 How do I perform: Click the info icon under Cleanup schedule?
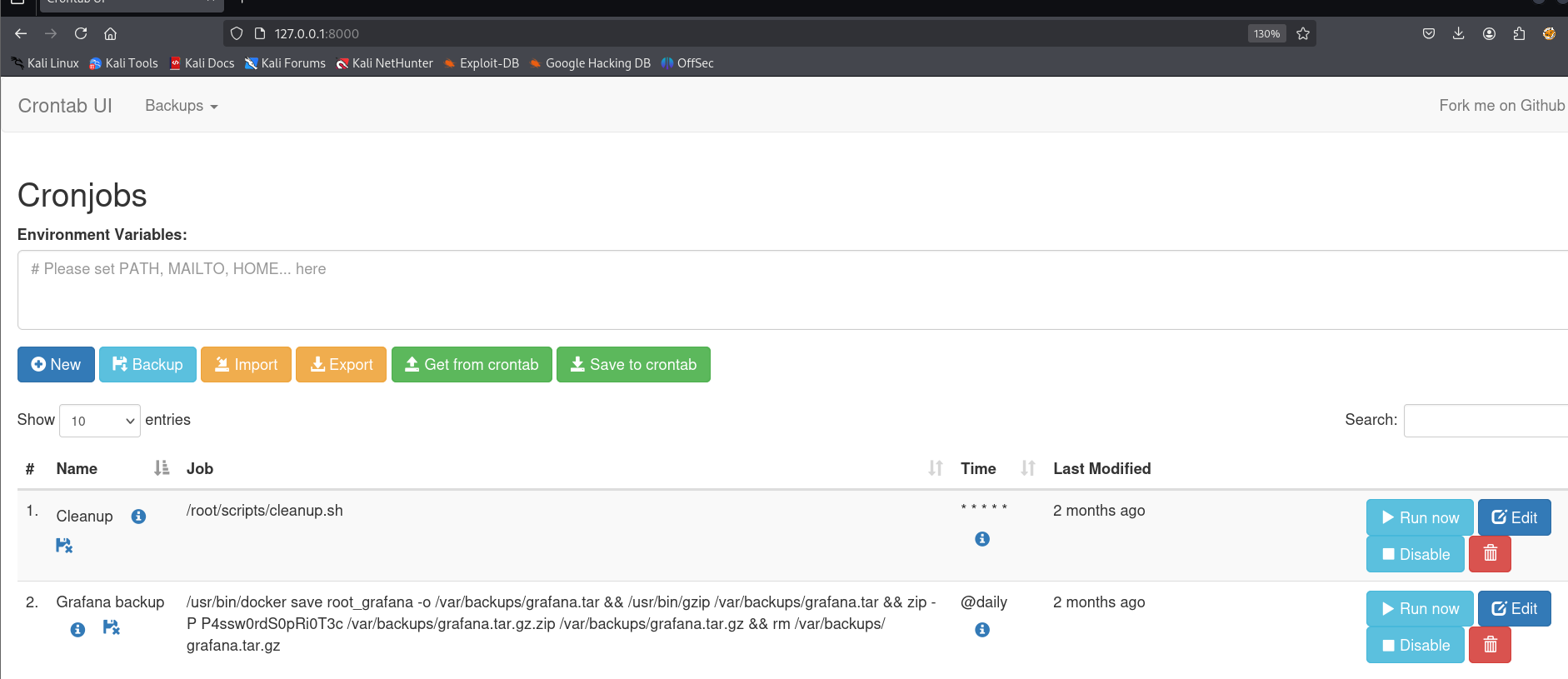(982, 539)
